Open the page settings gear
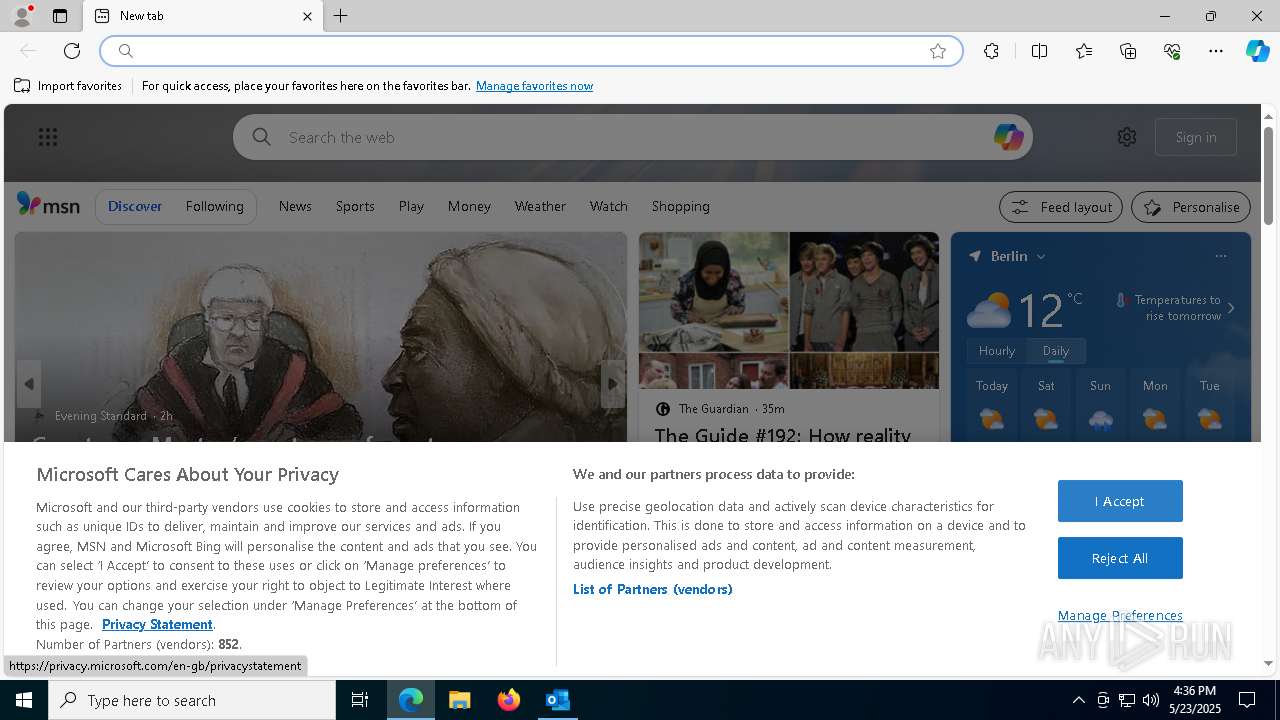 tap(1127, 137)
